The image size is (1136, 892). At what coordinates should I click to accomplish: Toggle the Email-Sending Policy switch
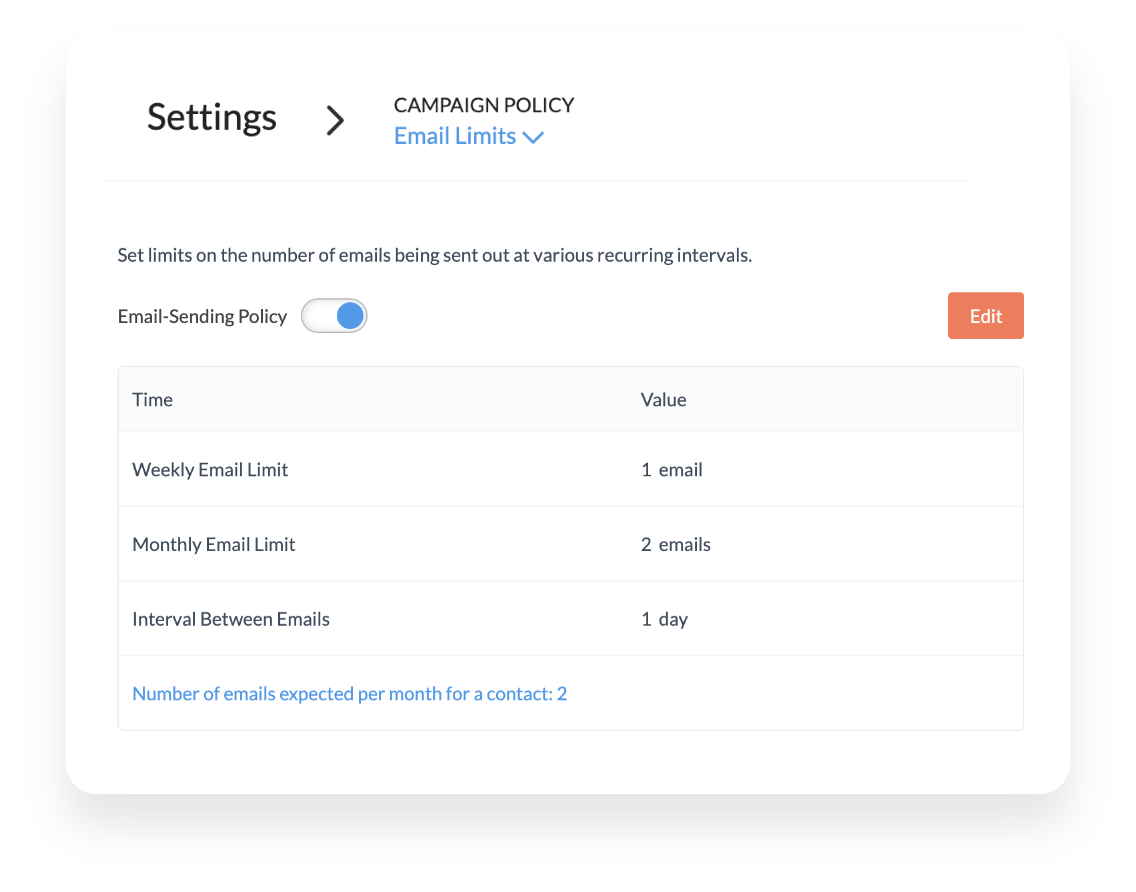[334, 316]
